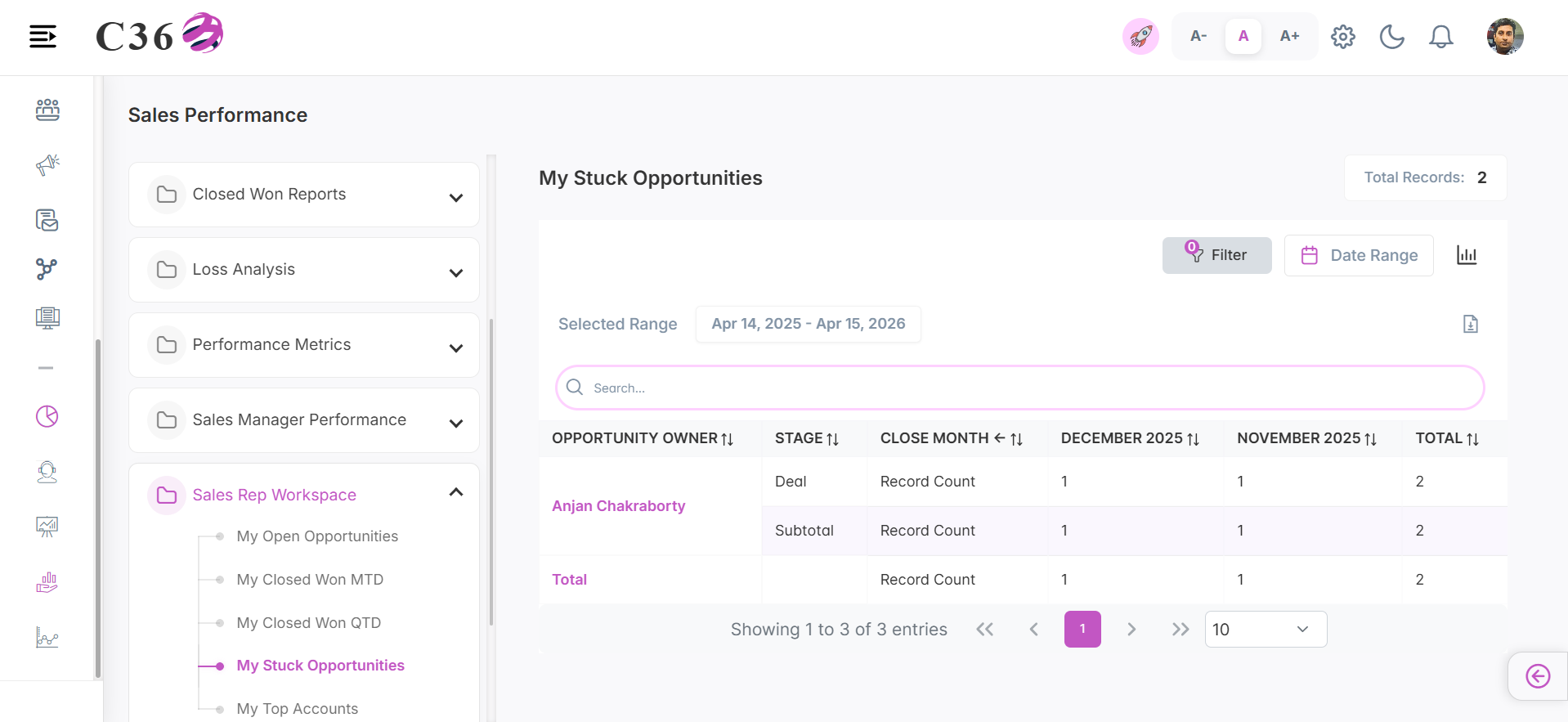
Task: Open Anjan Chakraborty owner link
Action: (619, 506)
